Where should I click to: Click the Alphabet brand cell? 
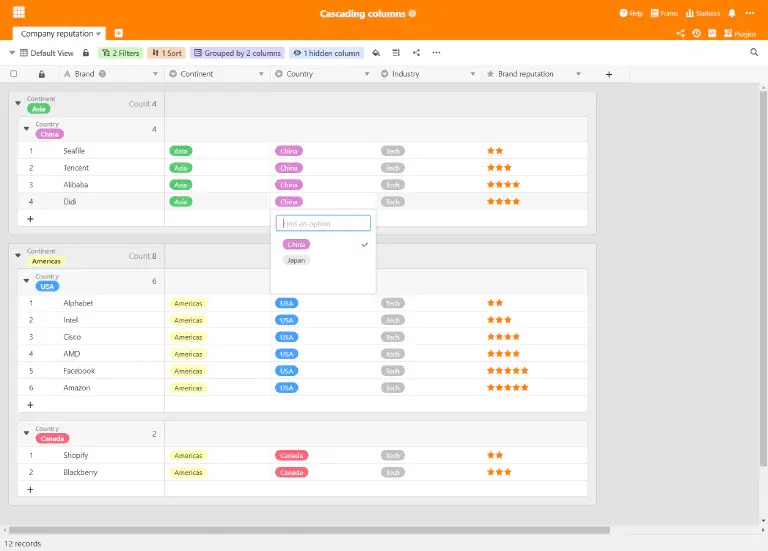click(78, 303)
